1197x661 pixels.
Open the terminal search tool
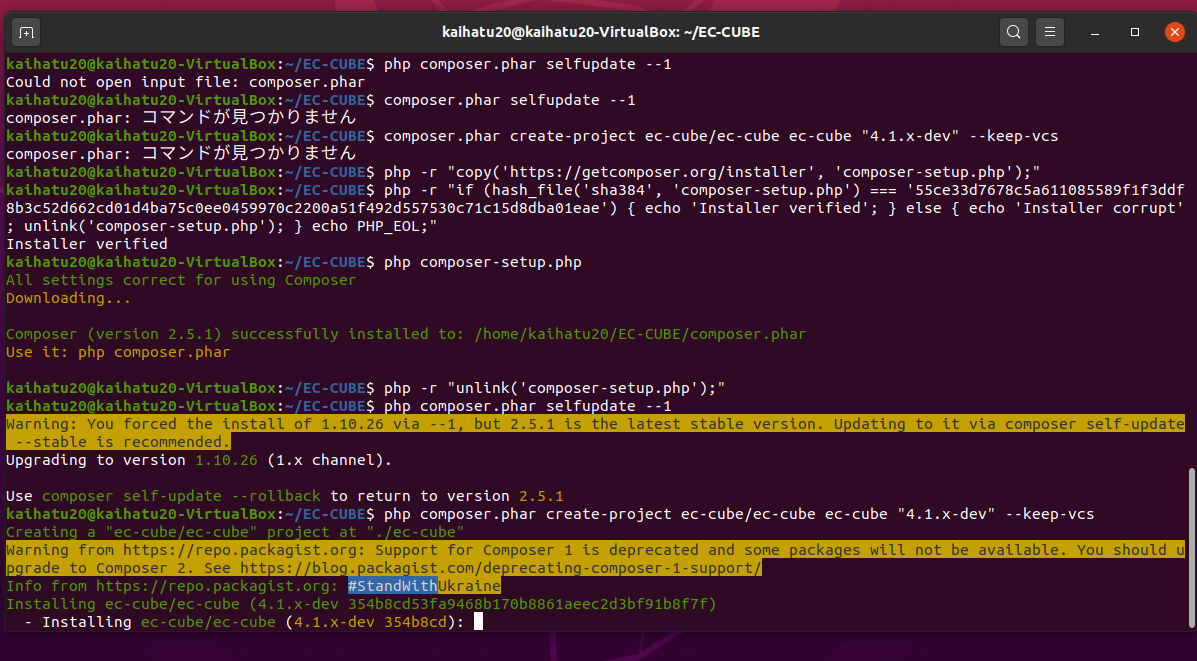[x=1013, y=32]
